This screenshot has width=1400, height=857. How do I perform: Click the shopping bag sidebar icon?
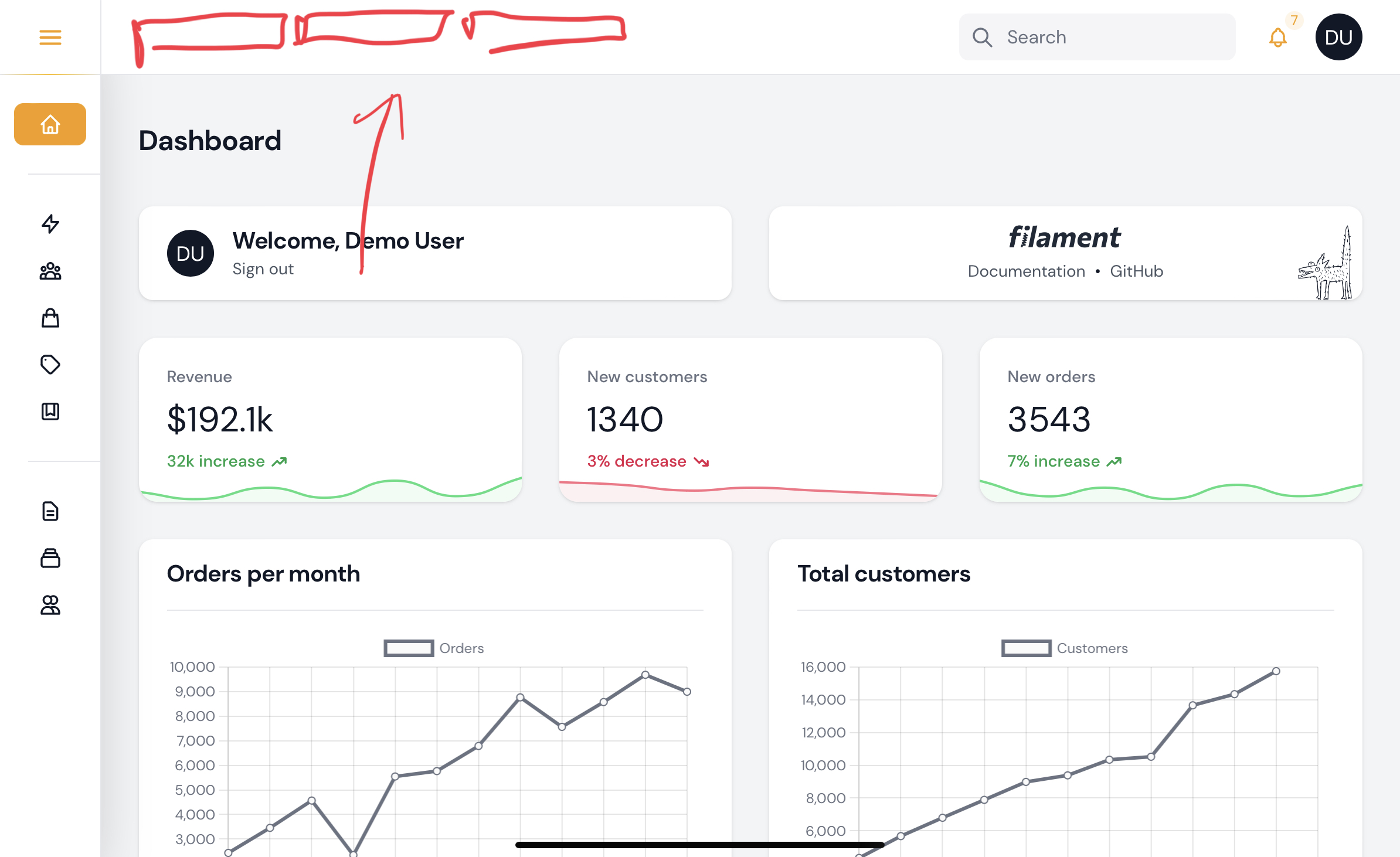(x=50, y=318)
